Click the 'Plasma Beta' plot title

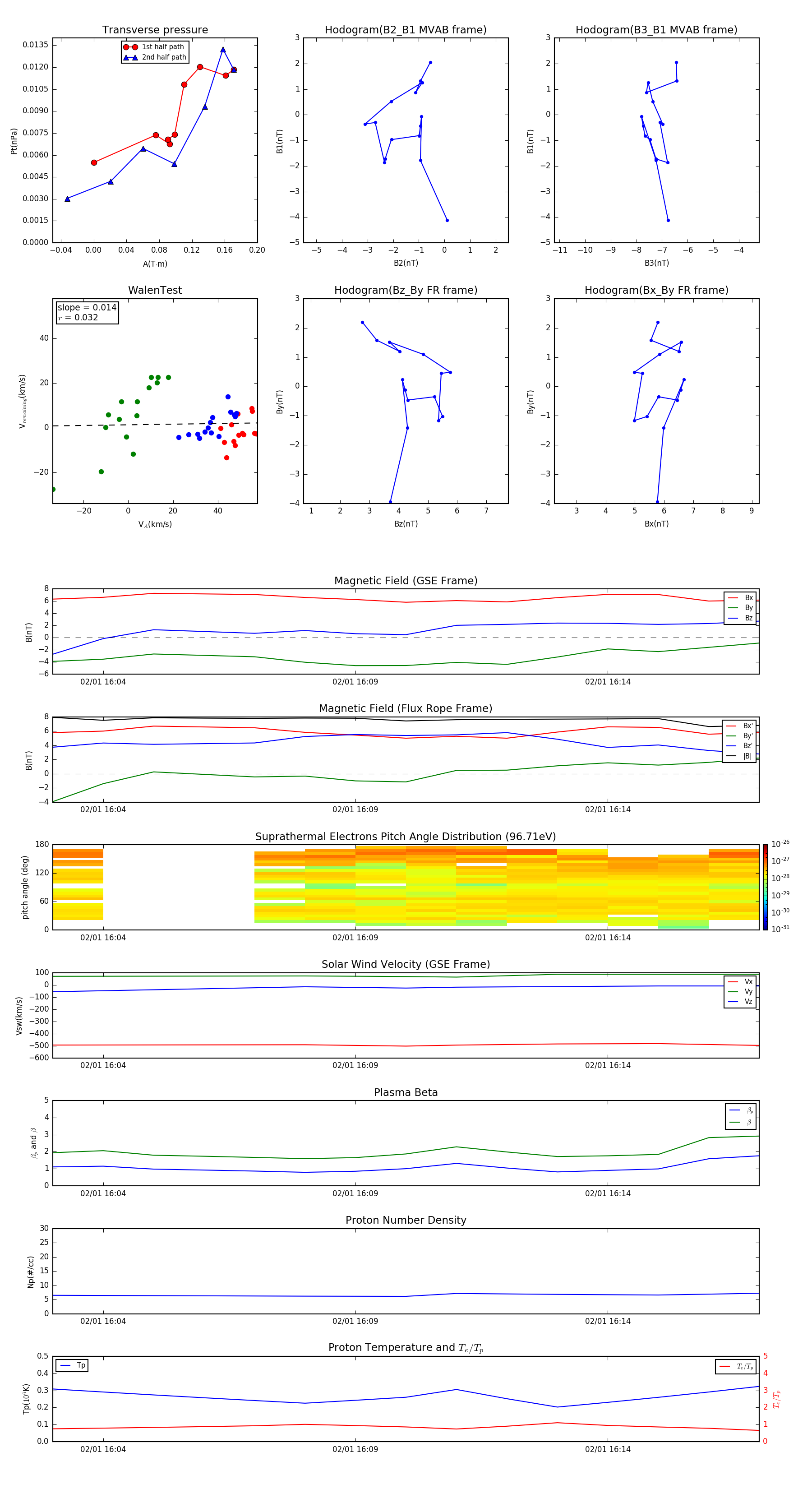click(x=406, y=1092)
